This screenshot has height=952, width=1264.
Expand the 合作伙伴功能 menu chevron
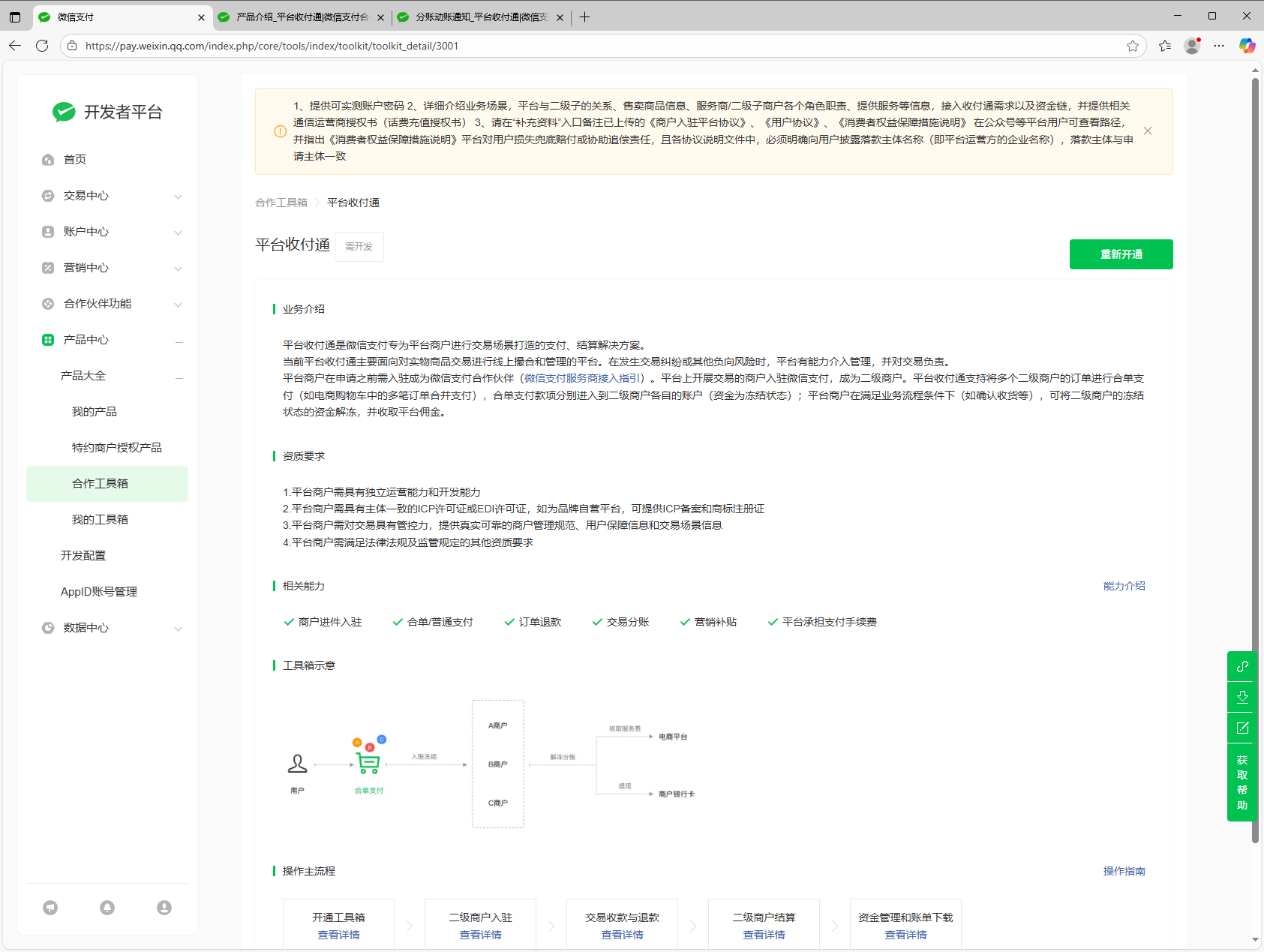179,305
